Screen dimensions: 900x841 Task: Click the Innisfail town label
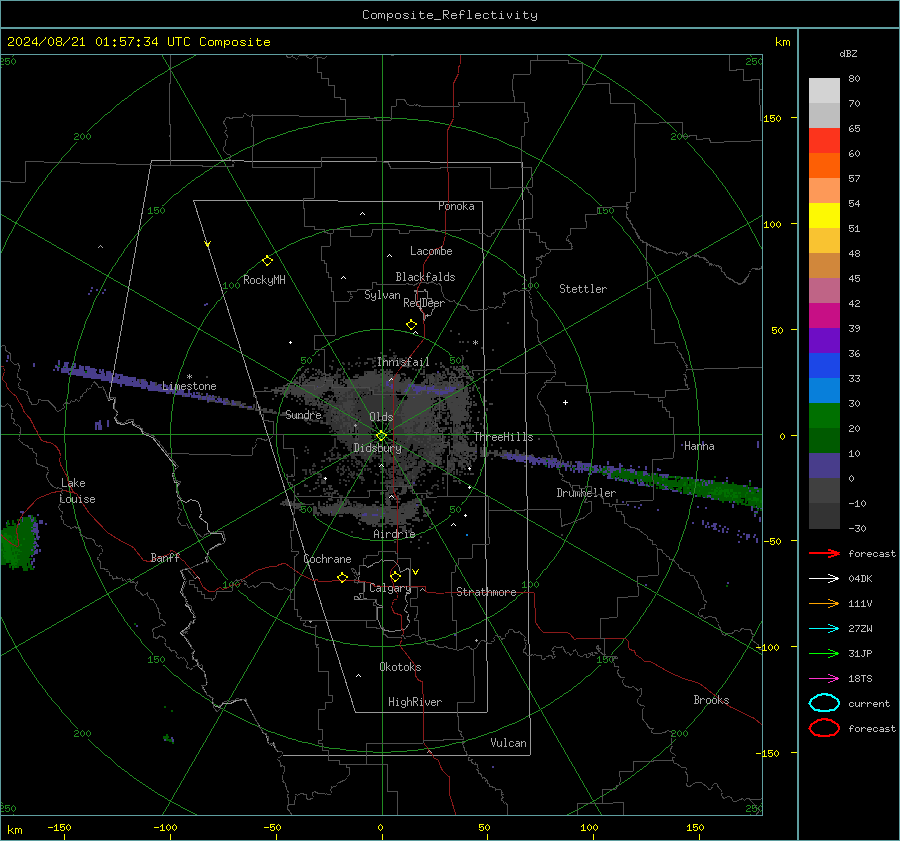click(x=403, y=362)
